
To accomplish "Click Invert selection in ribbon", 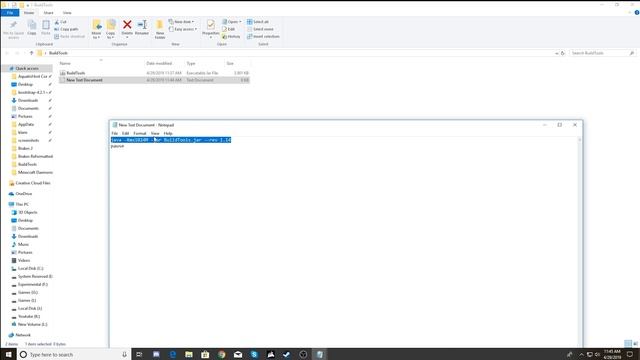I will pos(263,37).
